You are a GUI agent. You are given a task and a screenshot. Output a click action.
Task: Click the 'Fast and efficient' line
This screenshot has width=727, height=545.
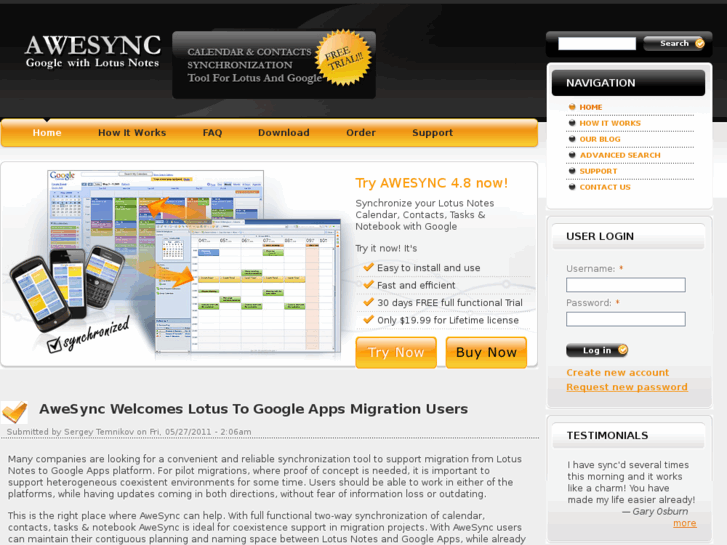click(416, 285)
